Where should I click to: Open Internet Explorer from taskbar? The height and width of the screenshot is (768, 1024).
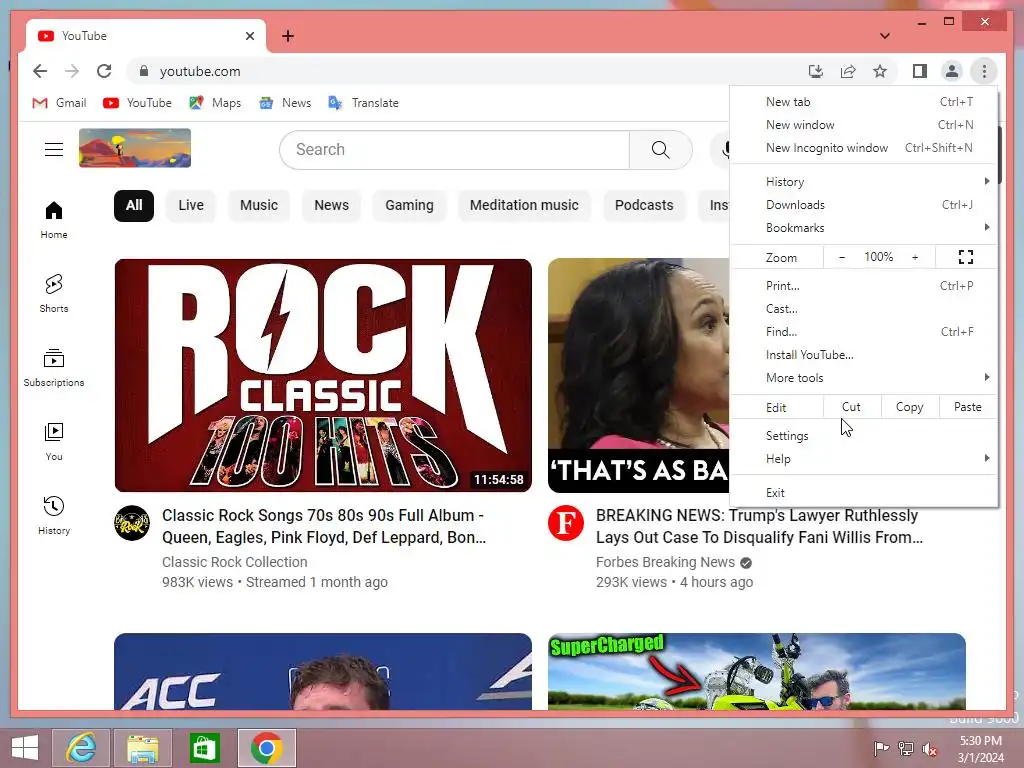pyautogui.click(x=81, y=748)
